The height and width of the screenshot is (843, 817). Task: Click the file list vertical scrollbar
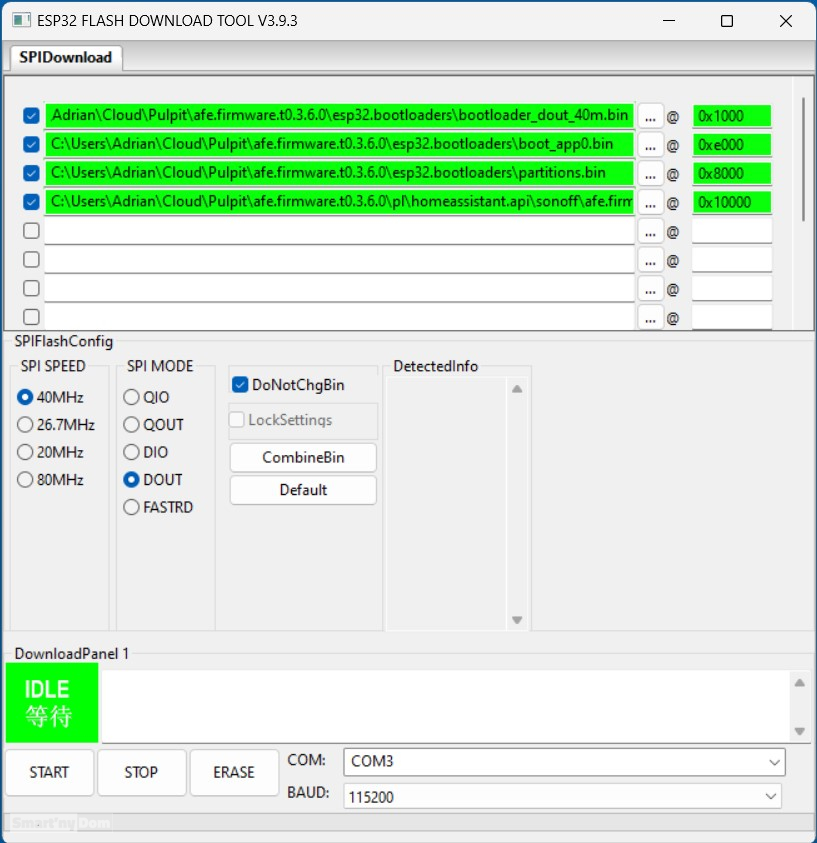point(804,159)
